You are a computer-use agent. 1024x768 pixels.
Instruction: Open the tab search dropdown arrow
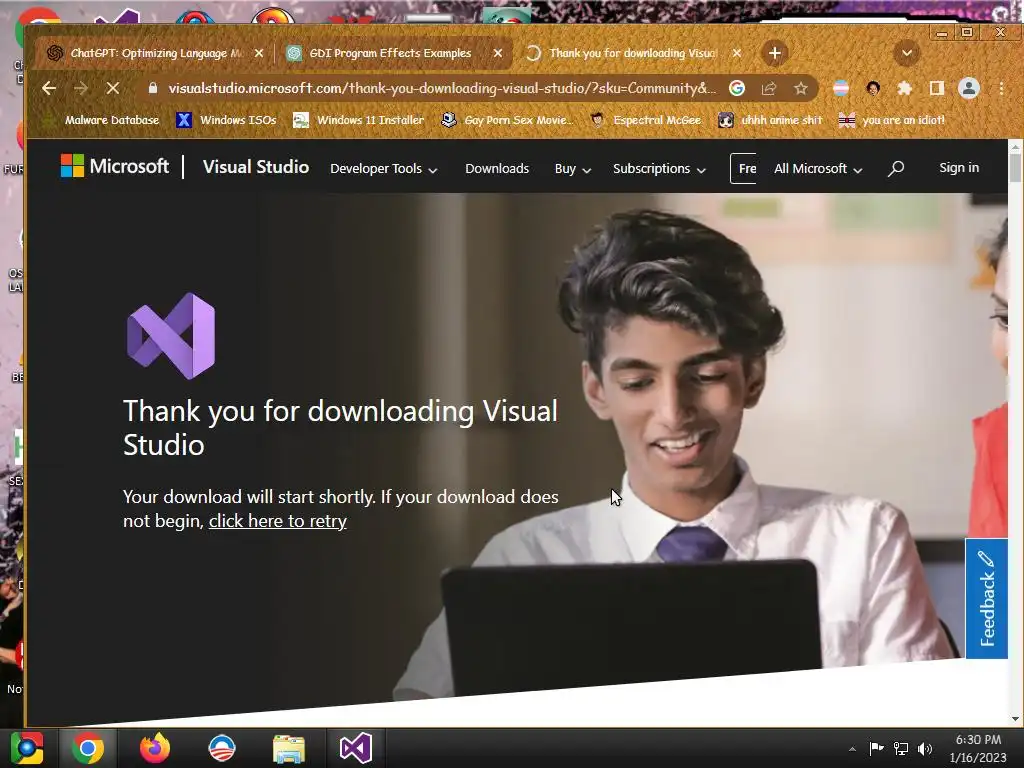pyautogui.click(x=906, y=53)
